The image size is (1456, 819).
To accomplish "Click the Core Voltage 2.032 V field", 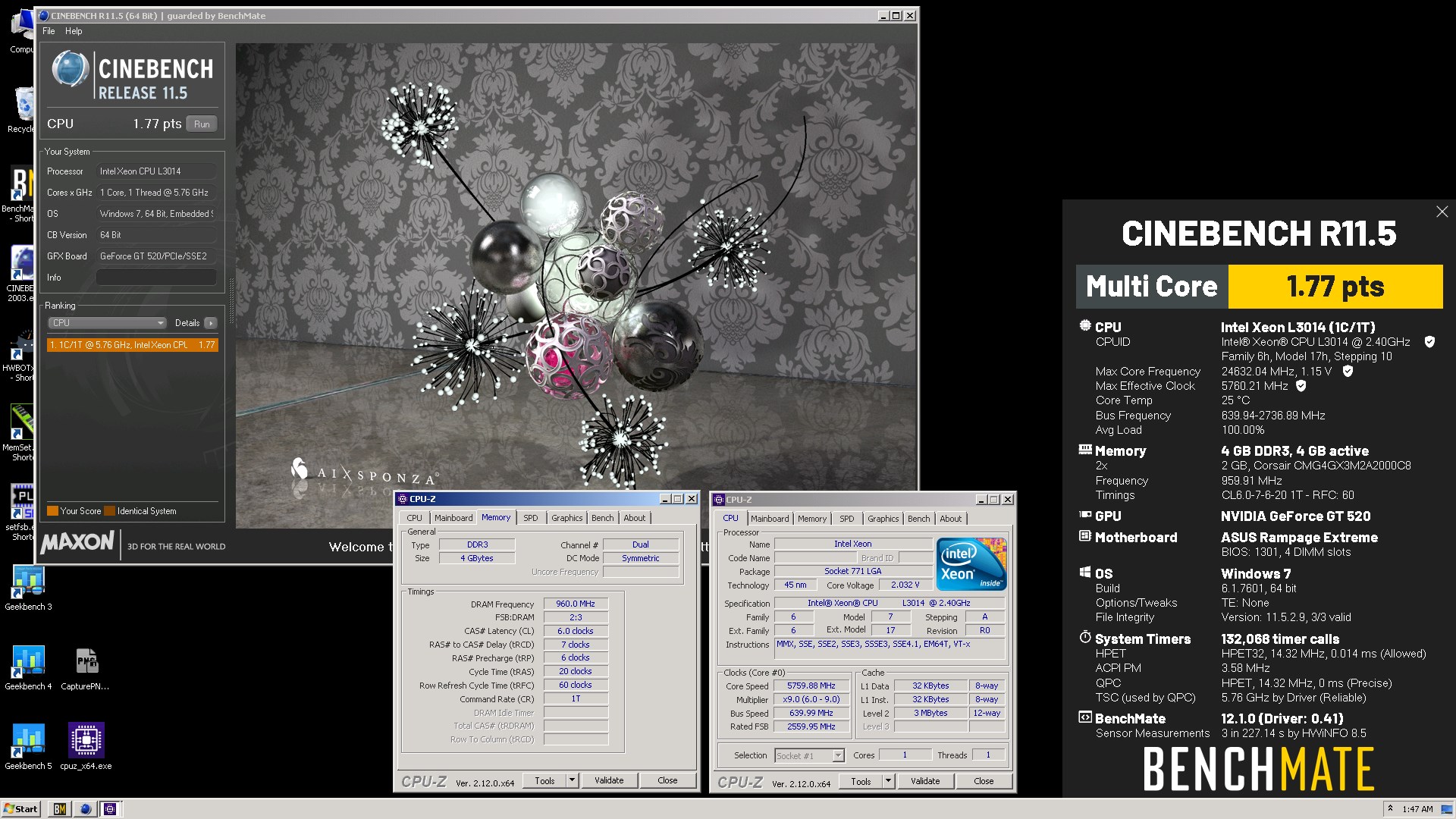I will click(x=904, y=585).
